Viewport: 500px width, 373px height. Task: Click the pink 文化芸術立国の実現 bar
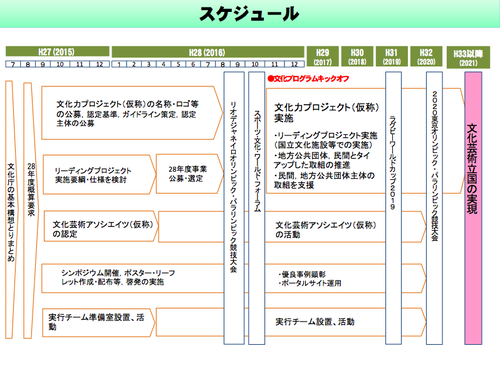click(x=473, y=208)
